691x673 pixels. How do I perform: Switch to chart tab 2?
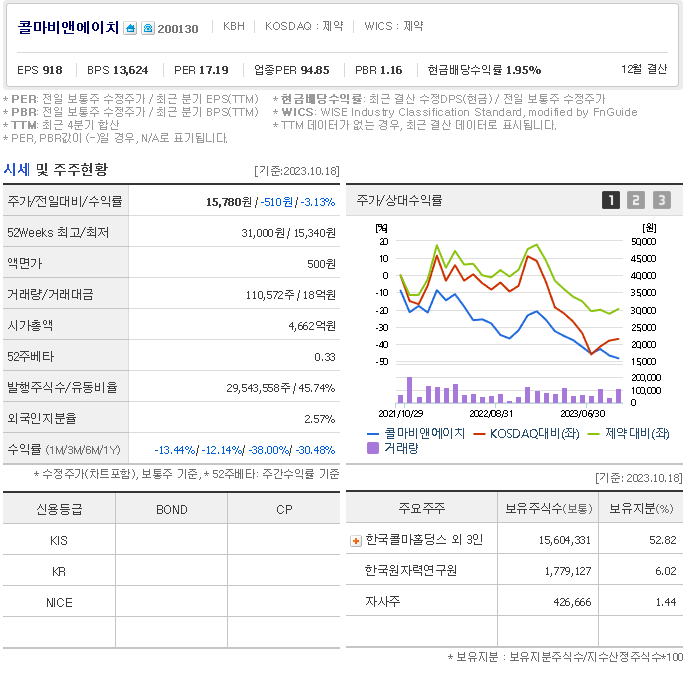636,201
